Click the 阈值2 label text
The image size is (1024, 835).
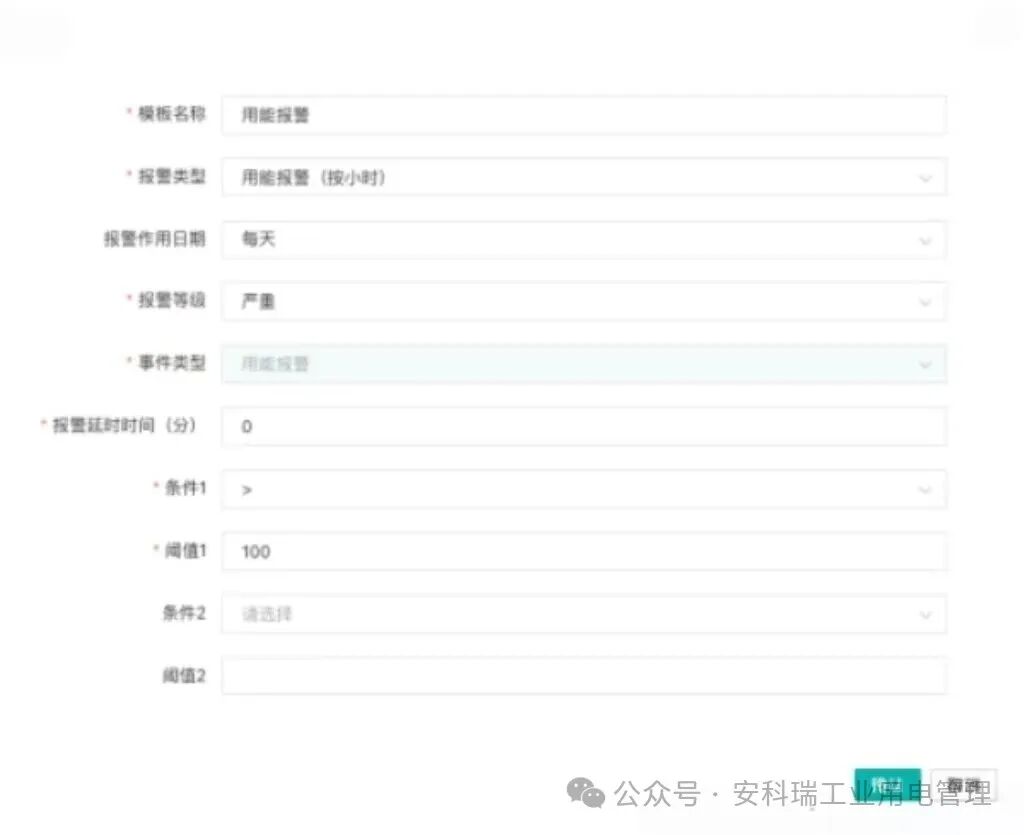pyautogui.click(x=184, y=676)
